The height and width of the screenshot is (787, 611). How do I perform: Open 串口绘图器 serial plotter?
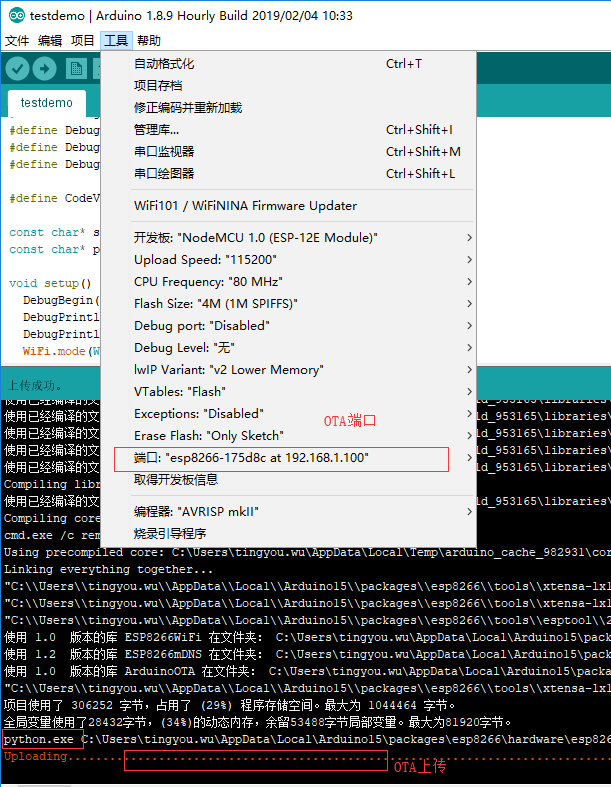pyautogui.click(x=288, y=174)
